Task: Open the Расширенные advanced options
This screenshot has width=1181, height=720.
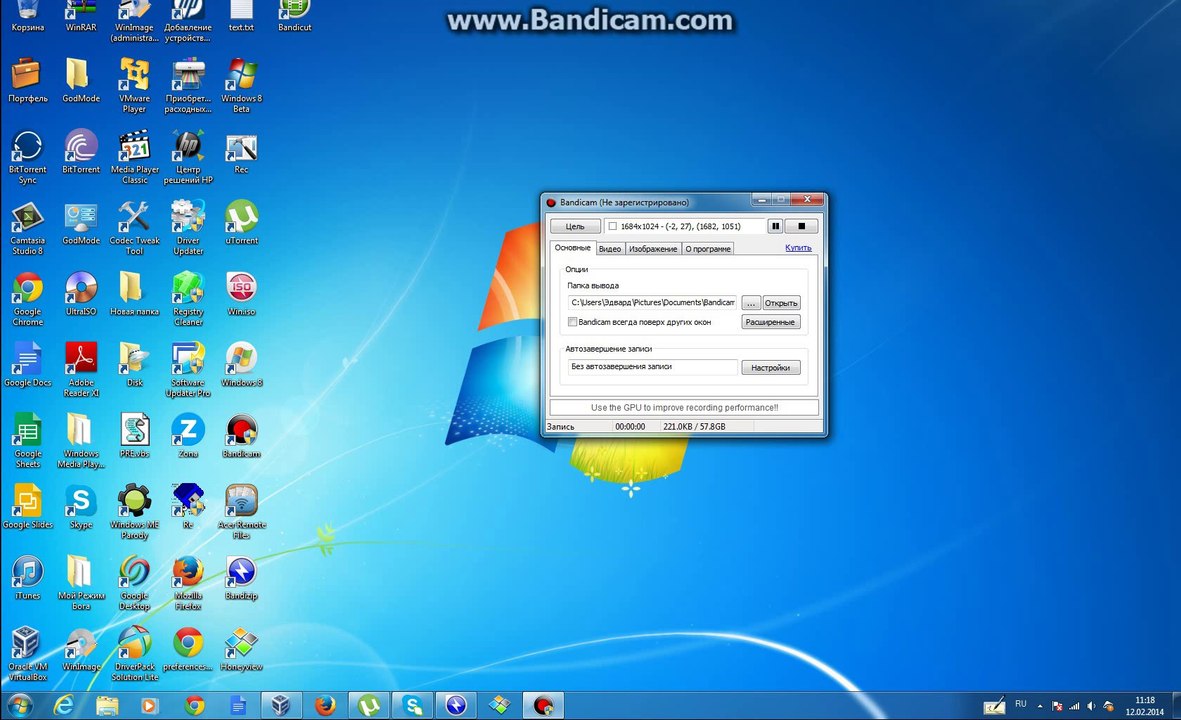Action: (x=771, y=322)
